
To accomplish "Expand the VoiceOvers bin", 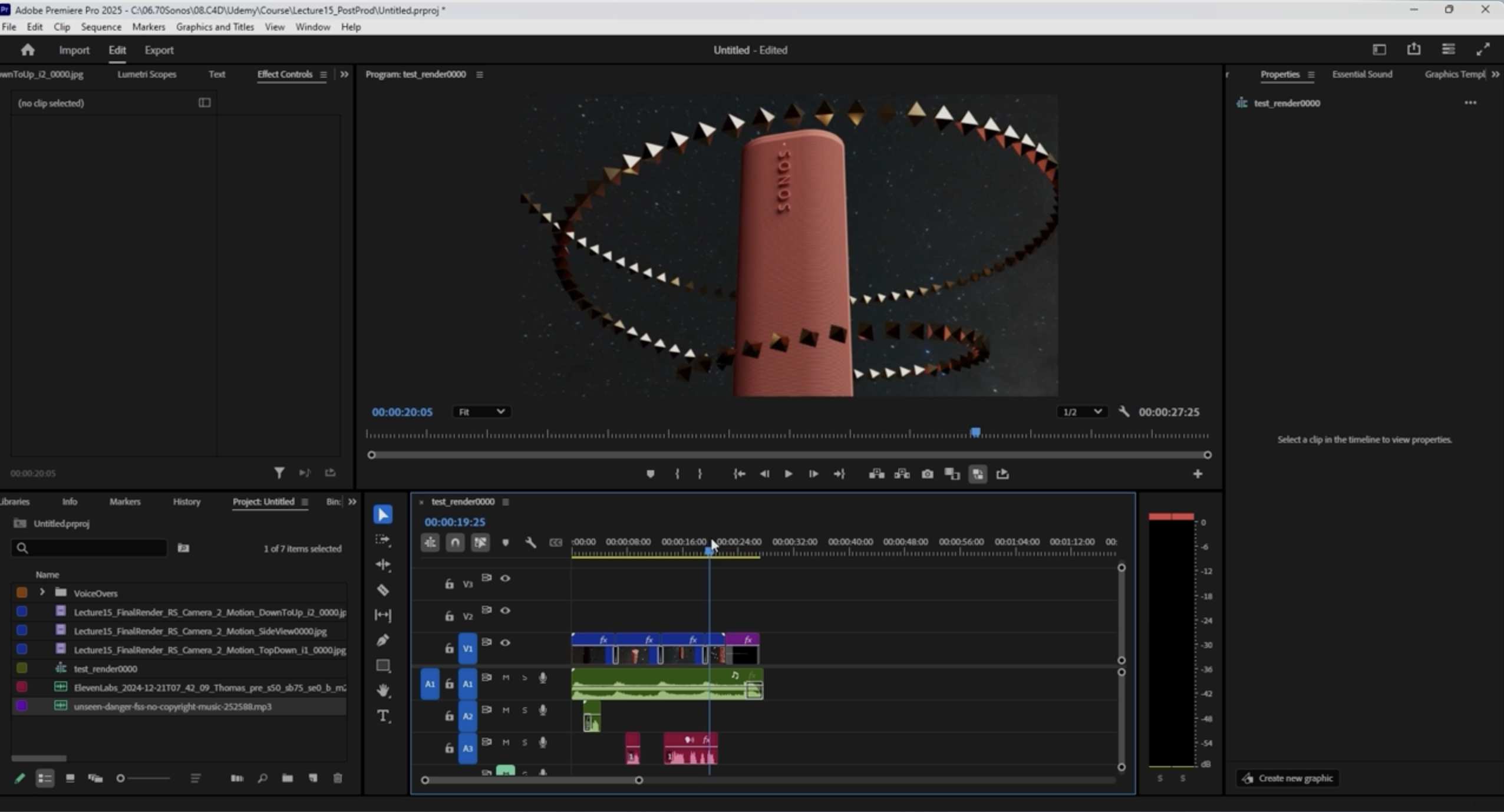I will tap(42, 592).
